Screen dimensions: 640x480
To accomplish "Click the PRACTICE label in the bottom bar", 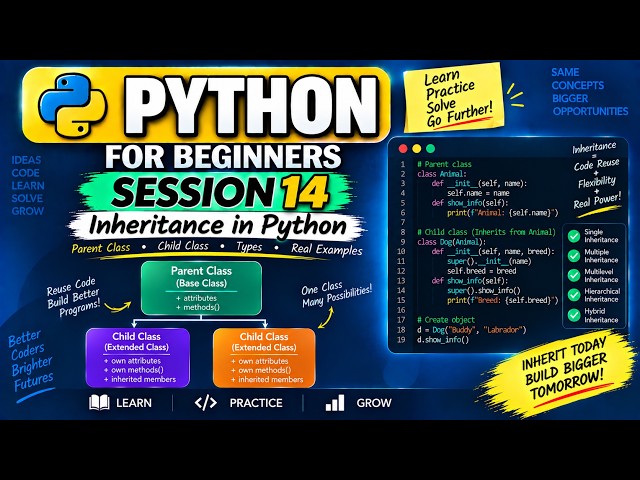I will point(256,403).
